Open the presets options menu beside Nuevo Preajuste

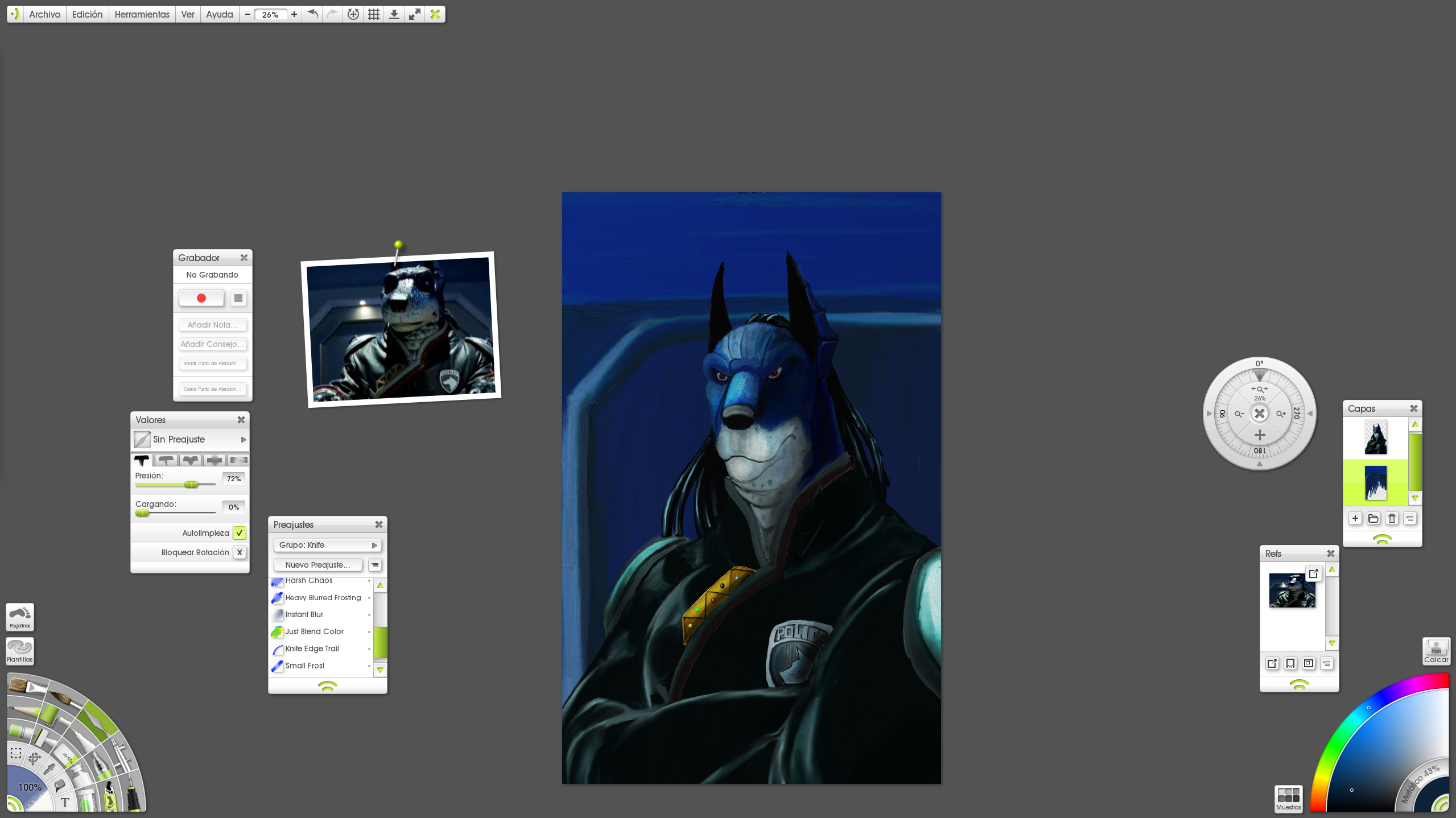click(x=375, y=565)
